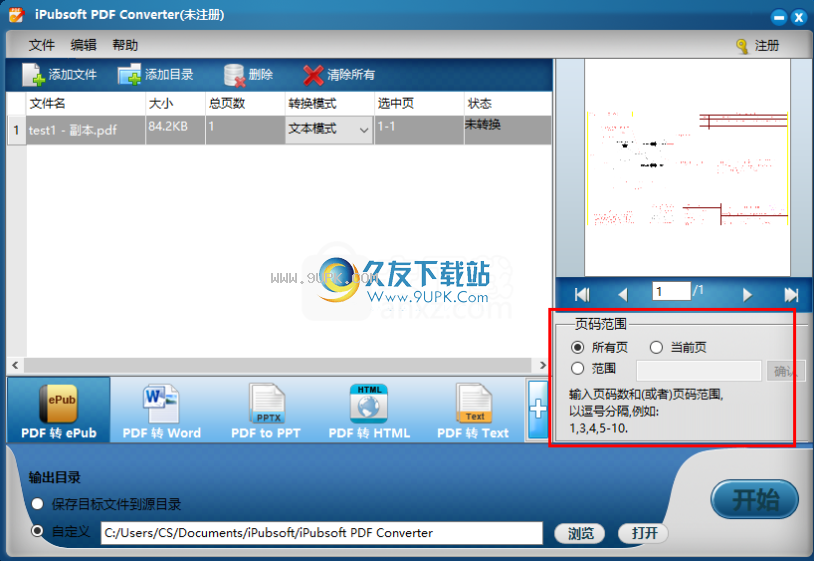This screenshot has height=561, width=814.
Task: Click the preview page number field
Action: tap(671, 291)
